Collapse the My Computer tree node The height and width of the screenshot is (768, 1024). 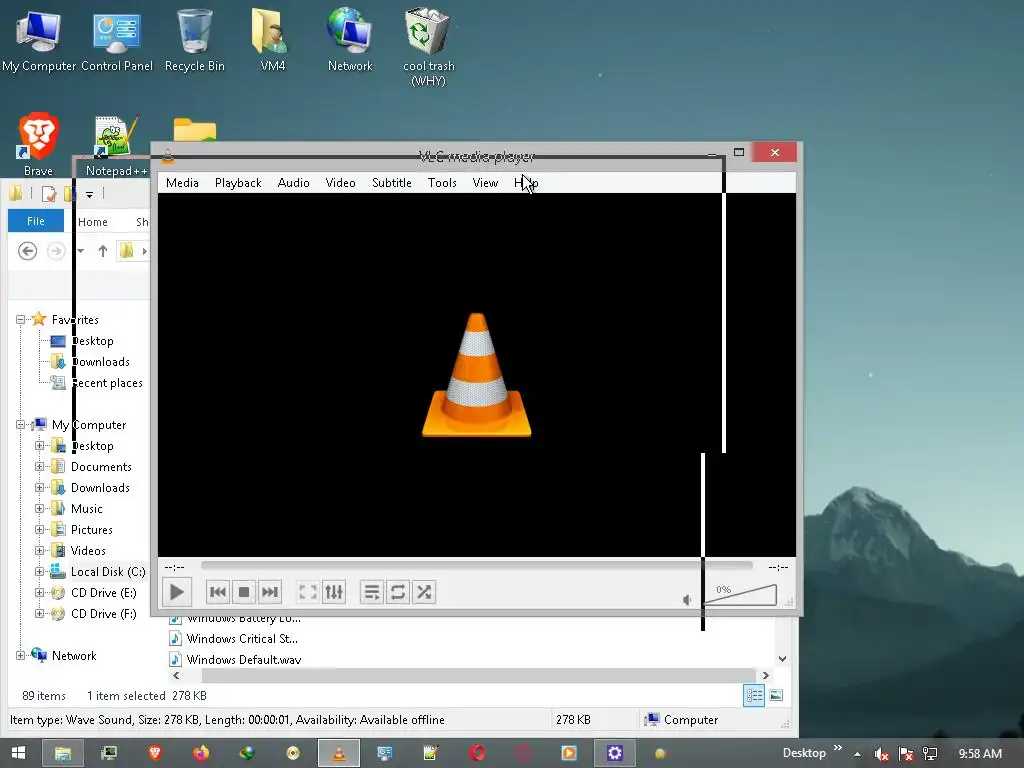20,424
